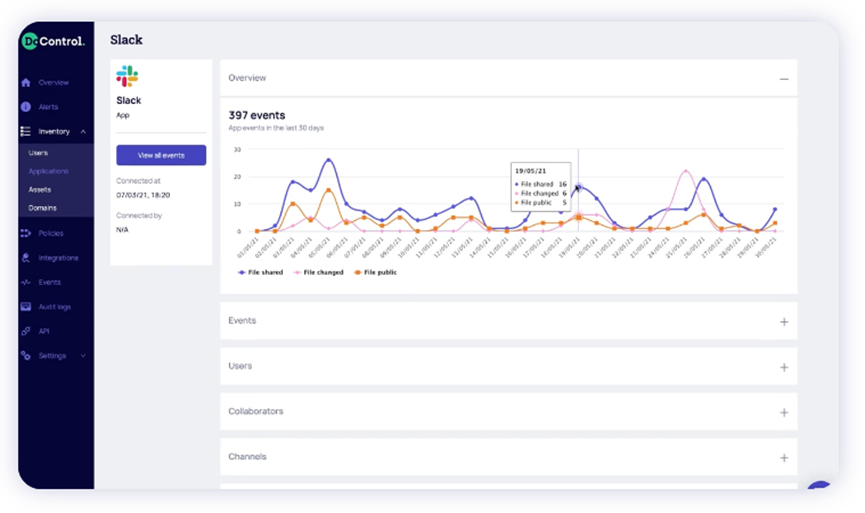Click the Events pulse icon
865x513 pixels.
[26, 282]
